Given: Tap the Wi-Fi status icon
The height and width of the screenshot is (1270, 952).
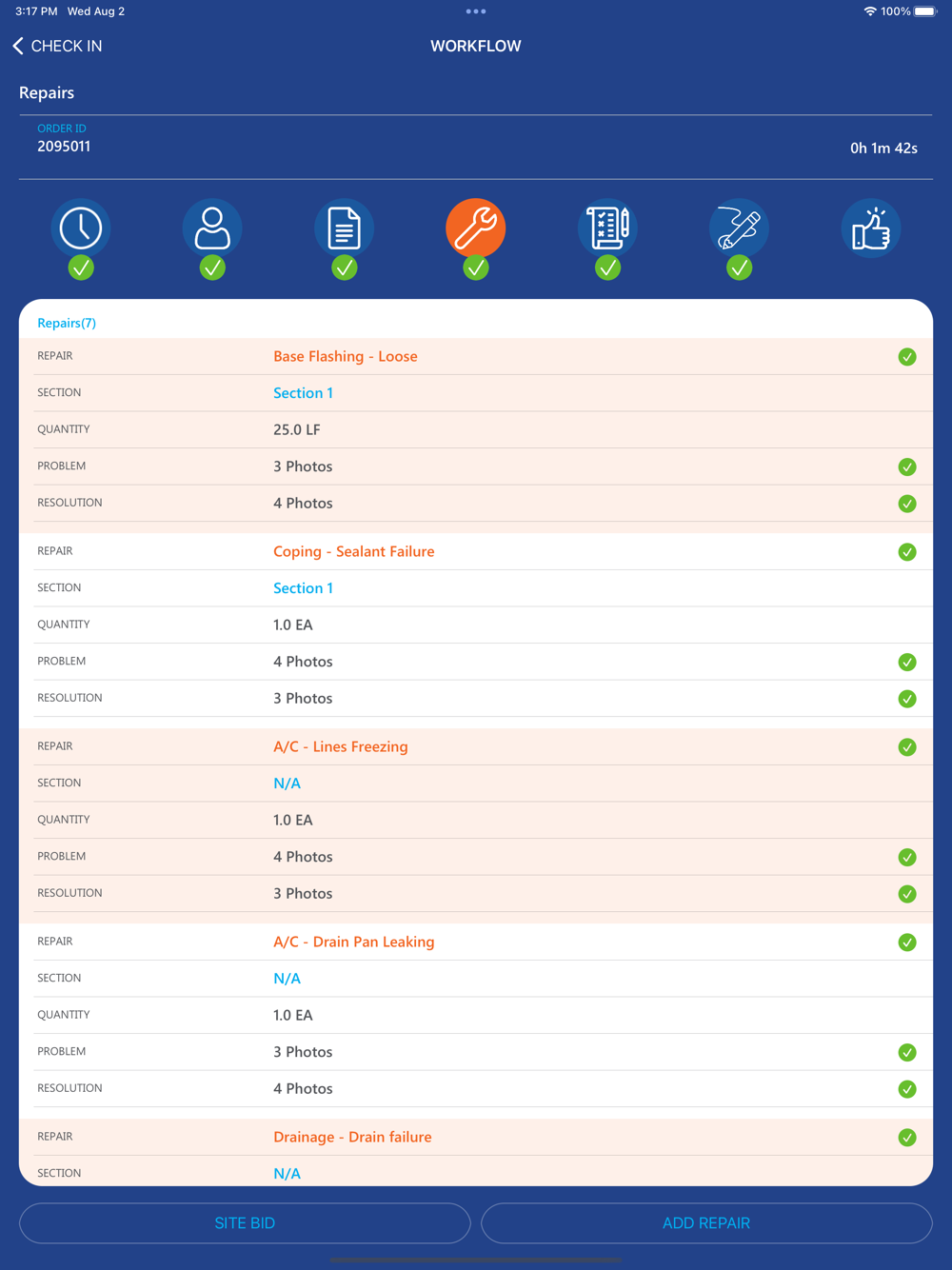Looking at the screenshot, I should pos(870,11).
